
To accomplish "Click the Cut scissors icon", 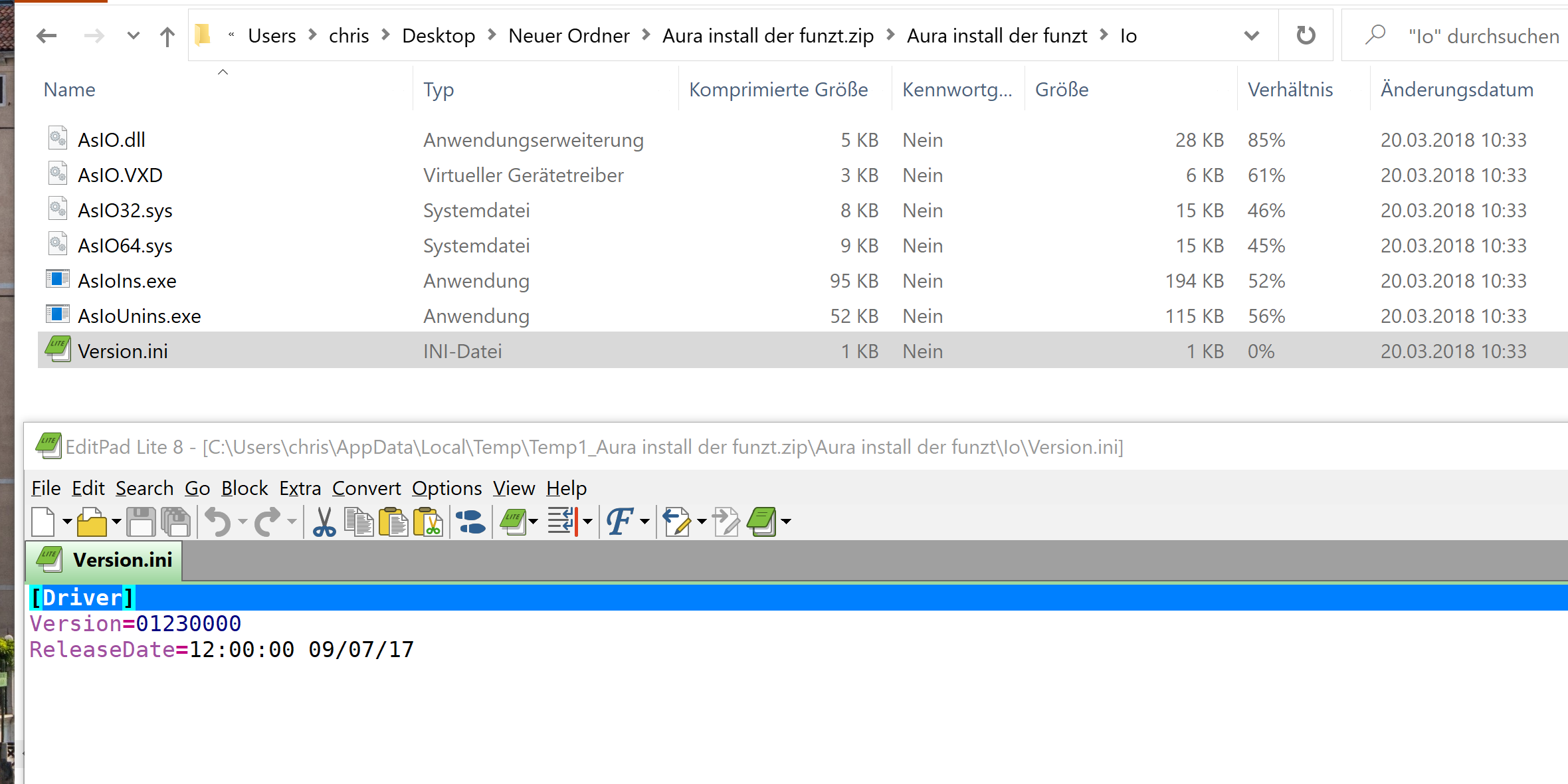I will click(x=324, y=522).
